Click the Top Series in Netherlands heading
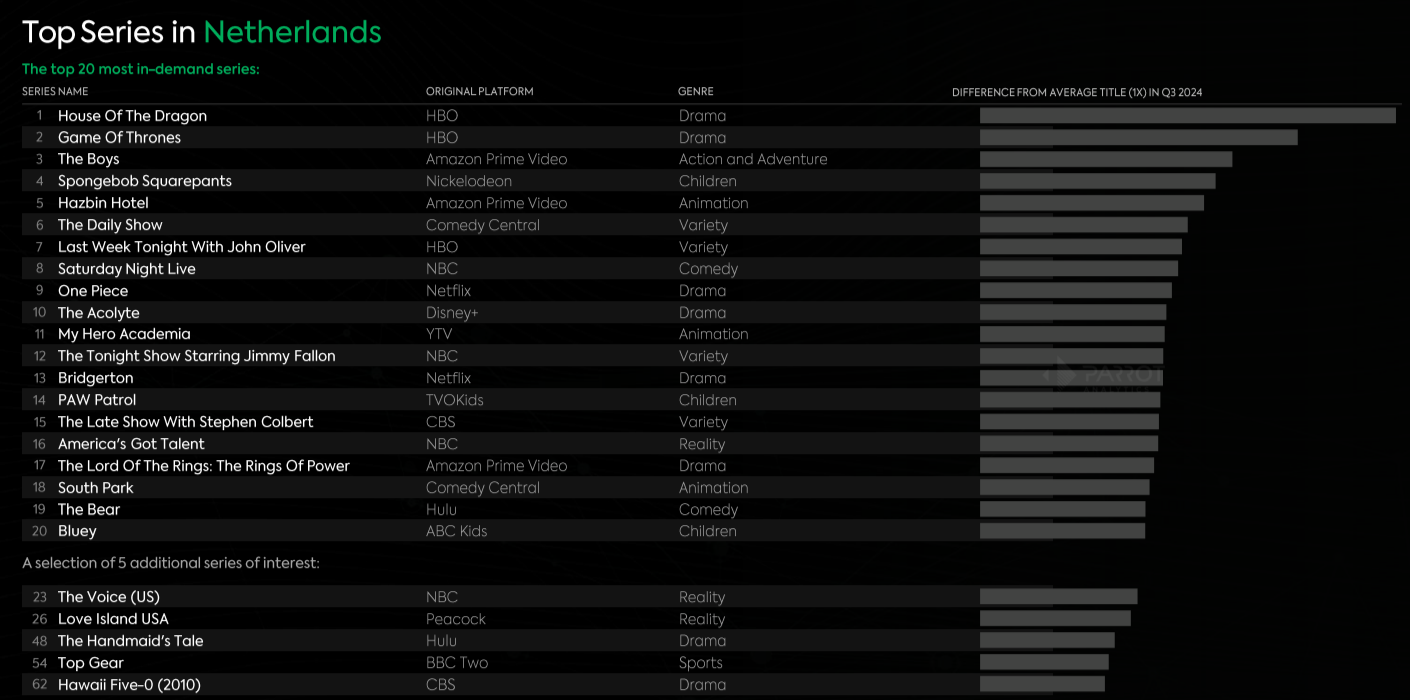The width and height of the screenshot is (1410, 700). [x=202, y=32]
